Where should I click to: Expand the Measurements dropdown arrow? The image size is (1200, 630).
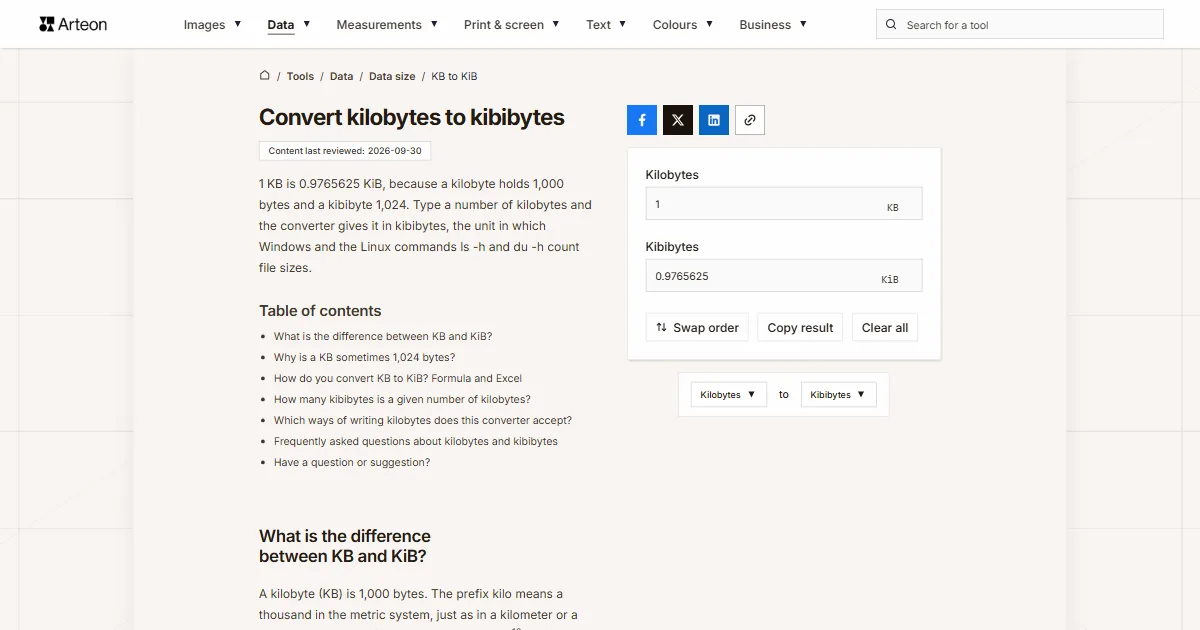click(434, 24)
